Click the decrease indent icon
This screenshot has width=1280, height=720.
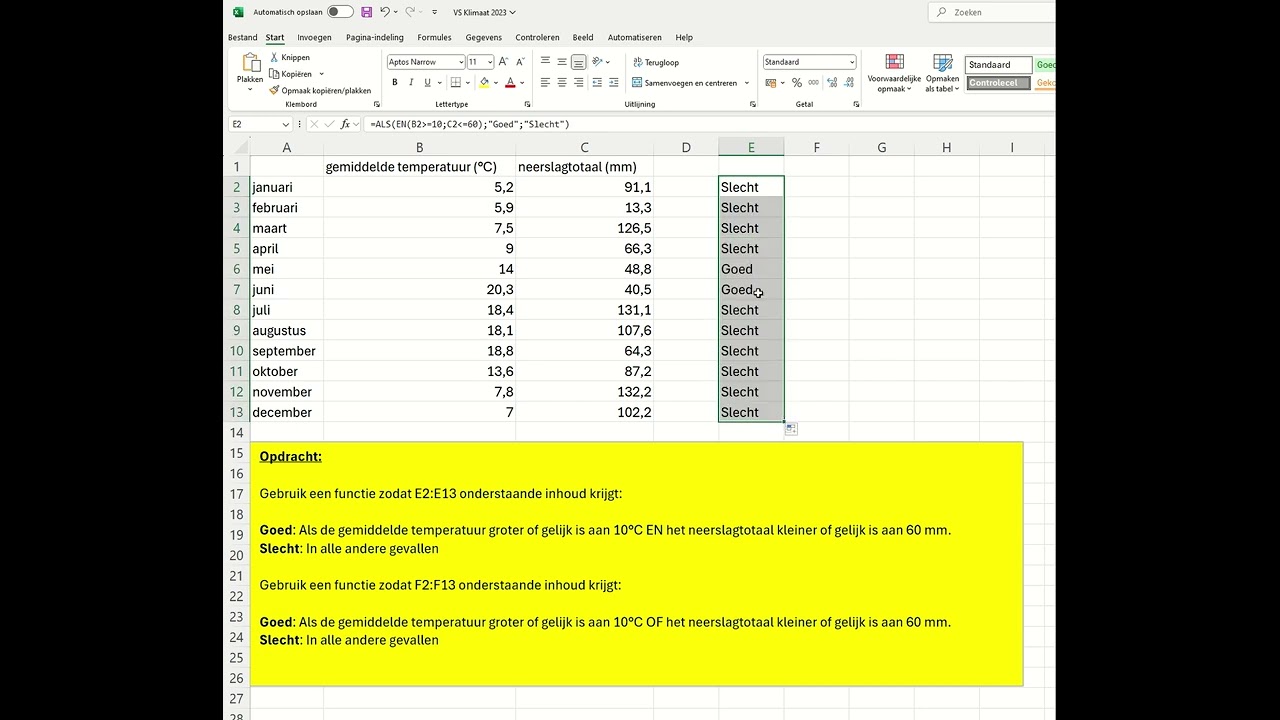tap(597, 83)
